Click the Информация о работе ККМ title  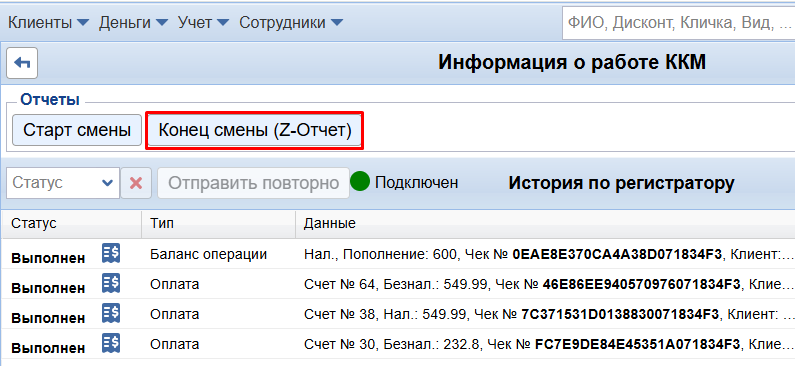pyautogui.click(x=572, y=62)
